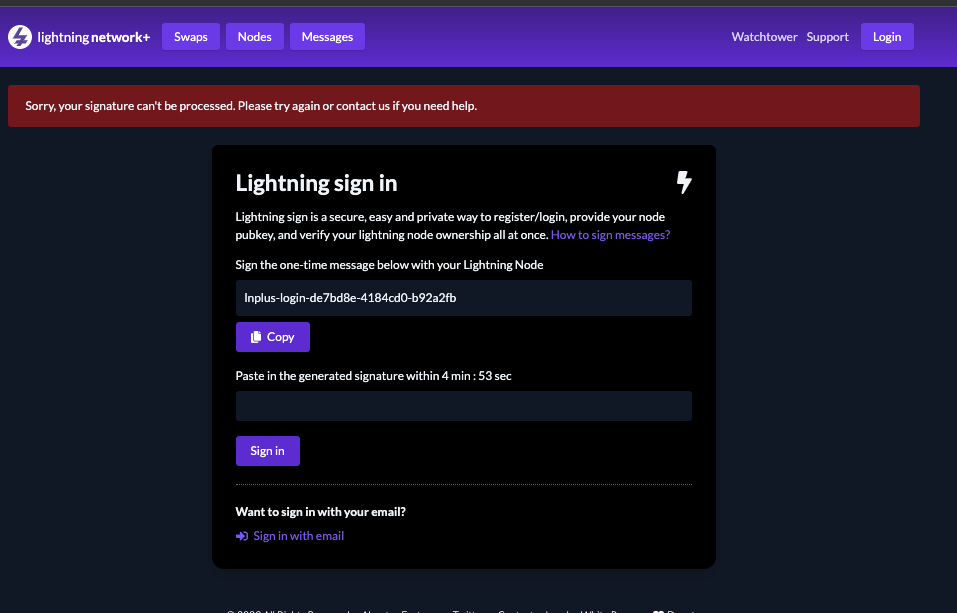Screen dimensions: 957x613
Task: Click the heart Donate icon in footer
Action: click(658, 611)
